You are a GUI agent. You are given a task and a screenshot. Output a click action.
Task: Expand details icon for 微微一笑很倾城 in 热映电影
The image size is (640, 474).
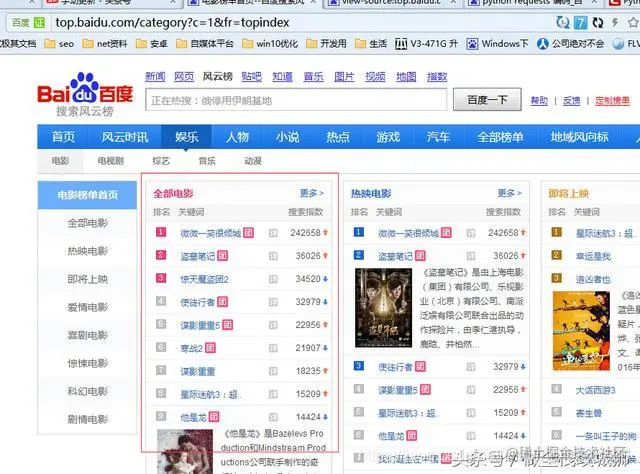pos(471,233)
